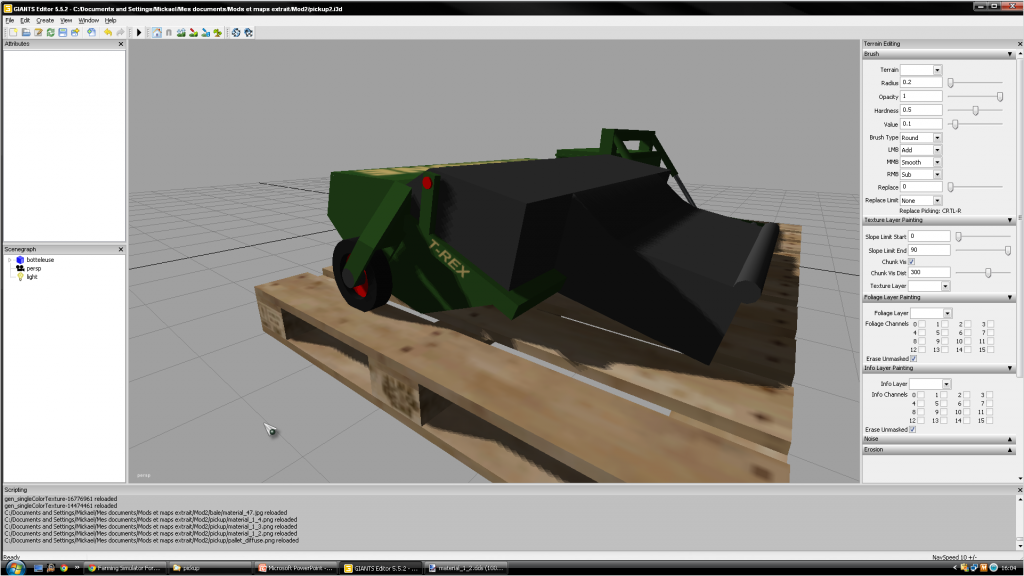Image resolution: width=1024 pixels, height=576 pixels.
Task: Enable Foliage Channel 3 checkbox
Action: point(991,324)
